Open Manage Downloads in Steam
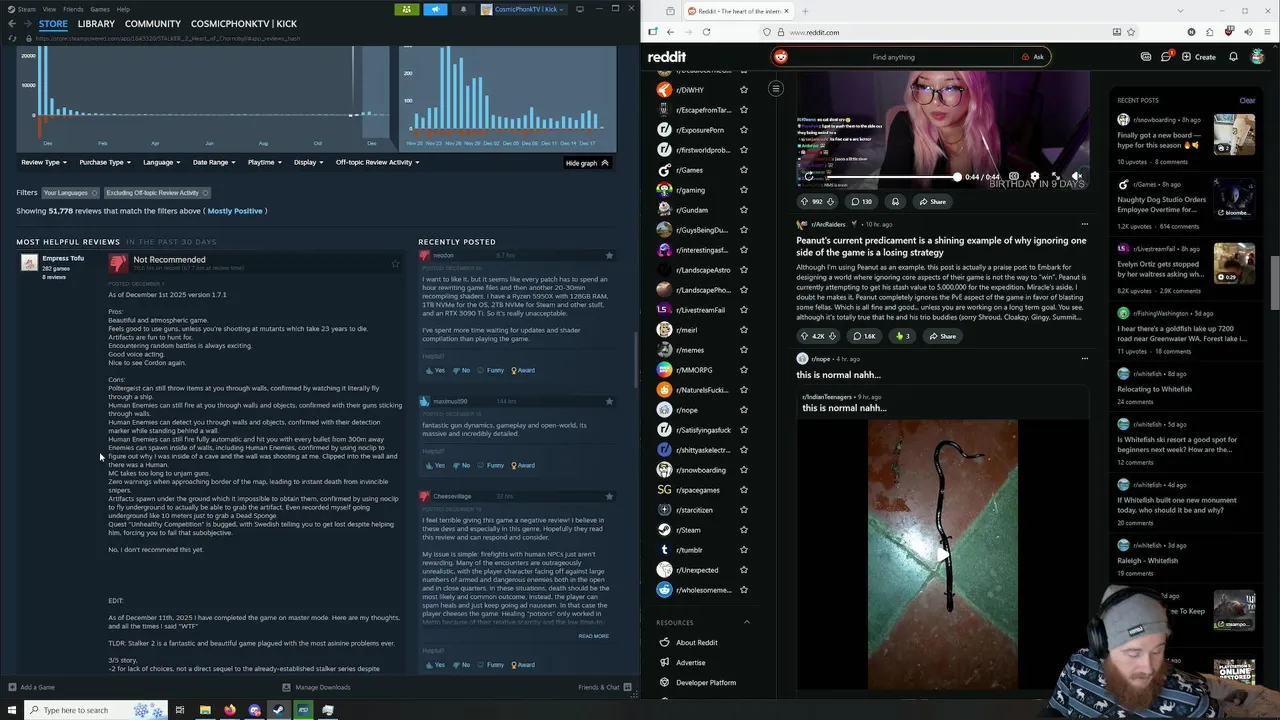The width and height of the screenshot is (1280, 720). [x=316, y=687]
